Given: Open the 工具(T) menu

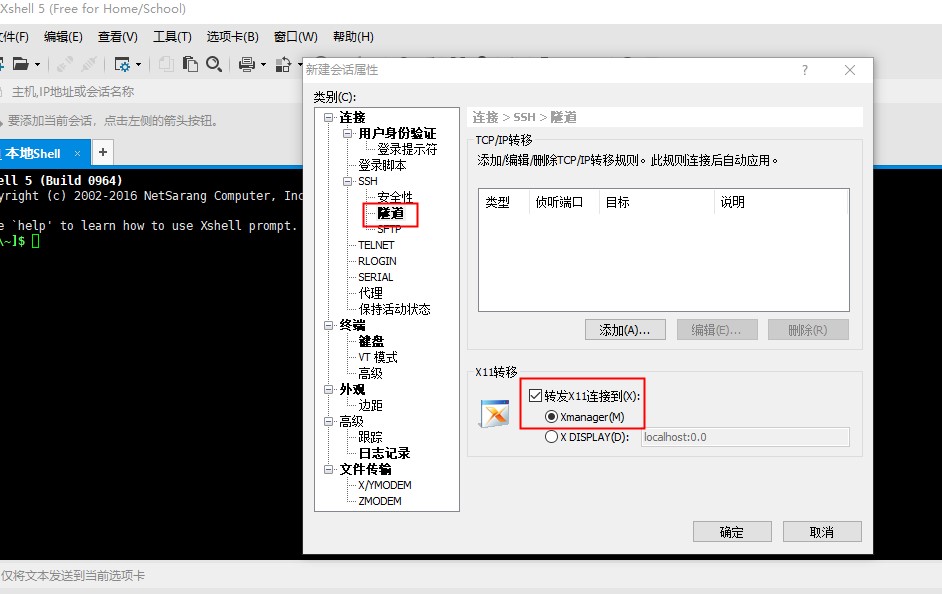Looking at the screenshot, I should coord(172,36).
